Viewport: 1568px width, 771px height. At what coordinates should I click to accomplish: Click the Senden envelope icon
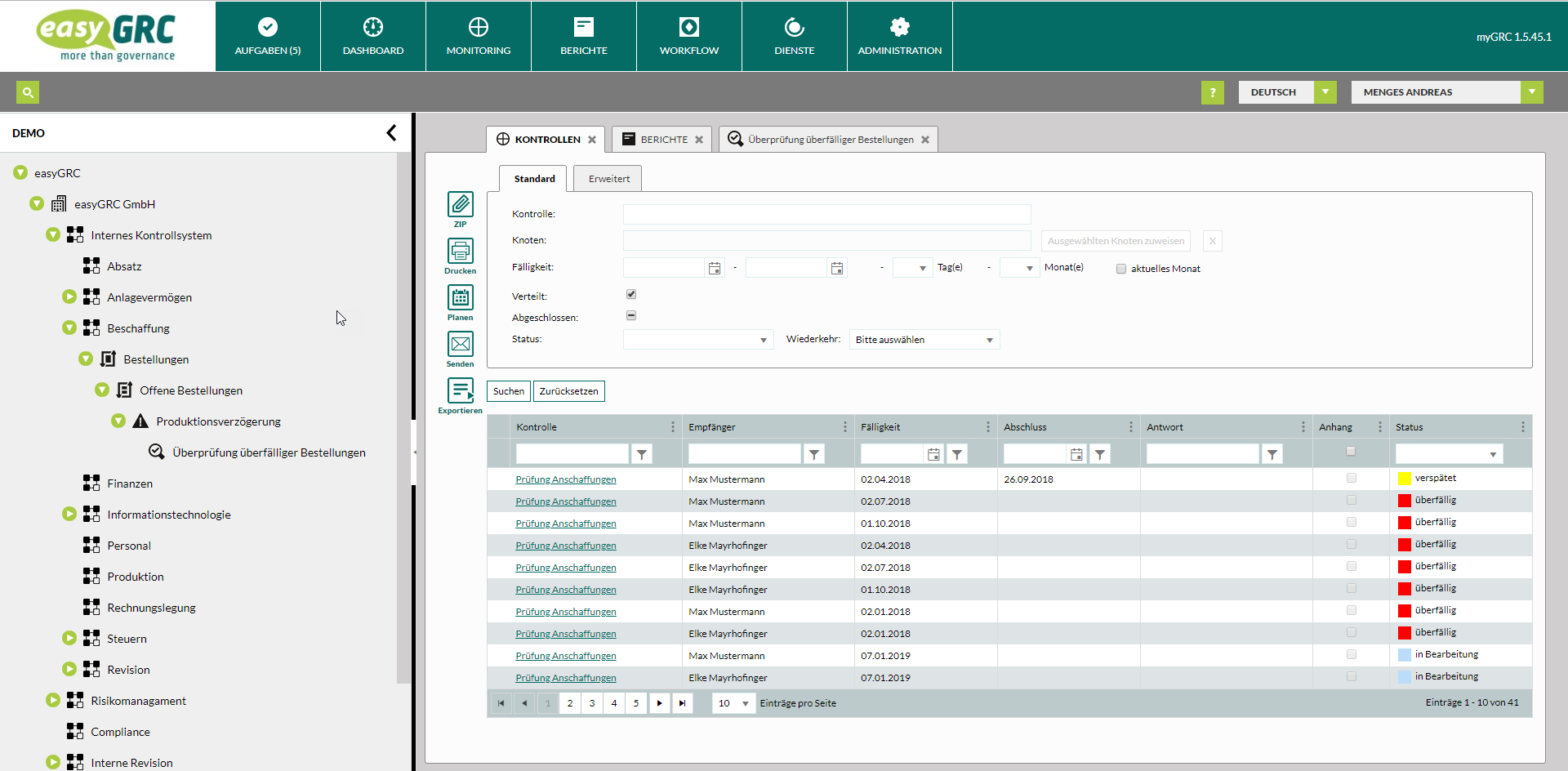(x=460, y=344)
